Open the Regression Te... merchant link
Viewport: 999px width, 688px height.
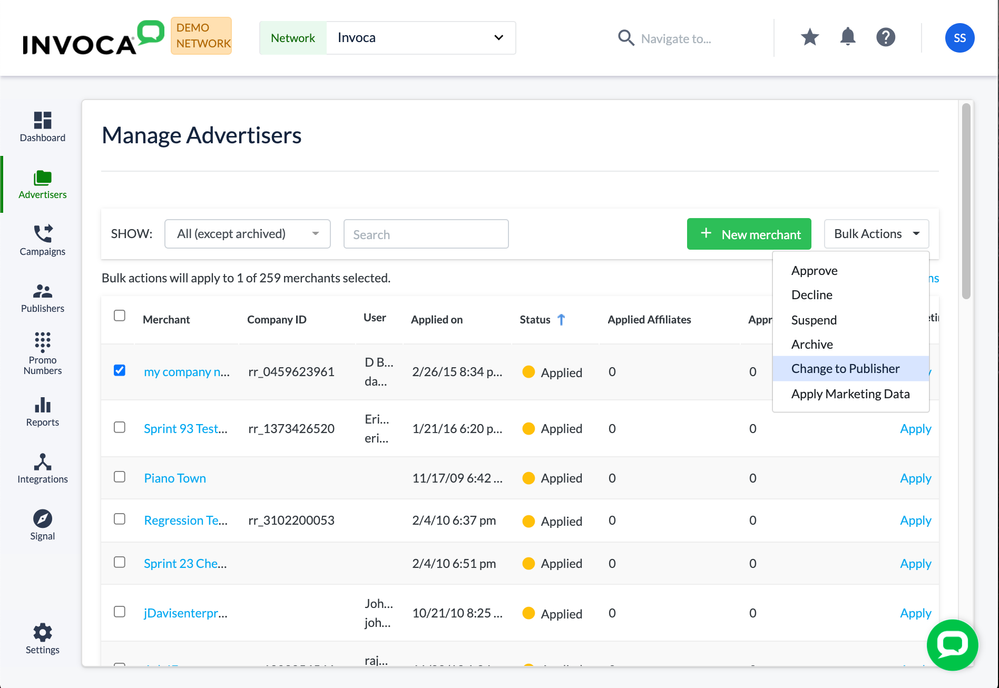tap(186, 521)
